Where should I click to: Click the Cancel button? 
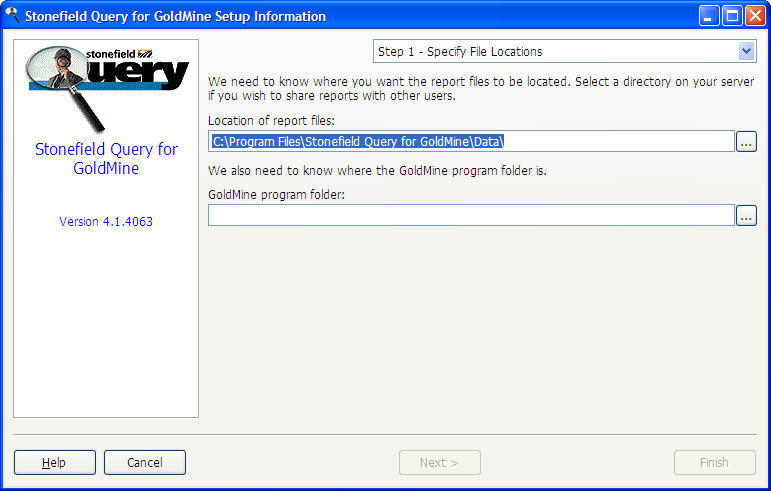[x=145, y=462]
